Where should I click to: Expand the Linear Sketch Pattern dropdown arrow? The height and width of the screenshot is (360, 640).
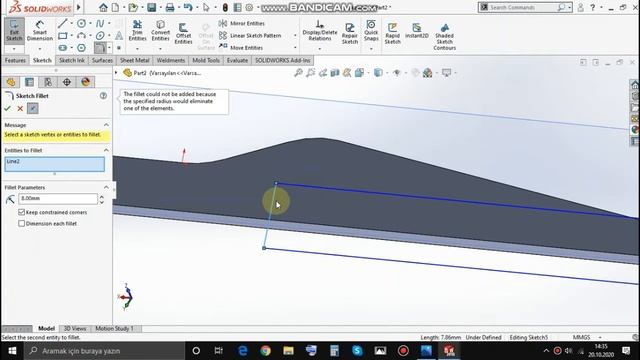click(x=295, y=36)
